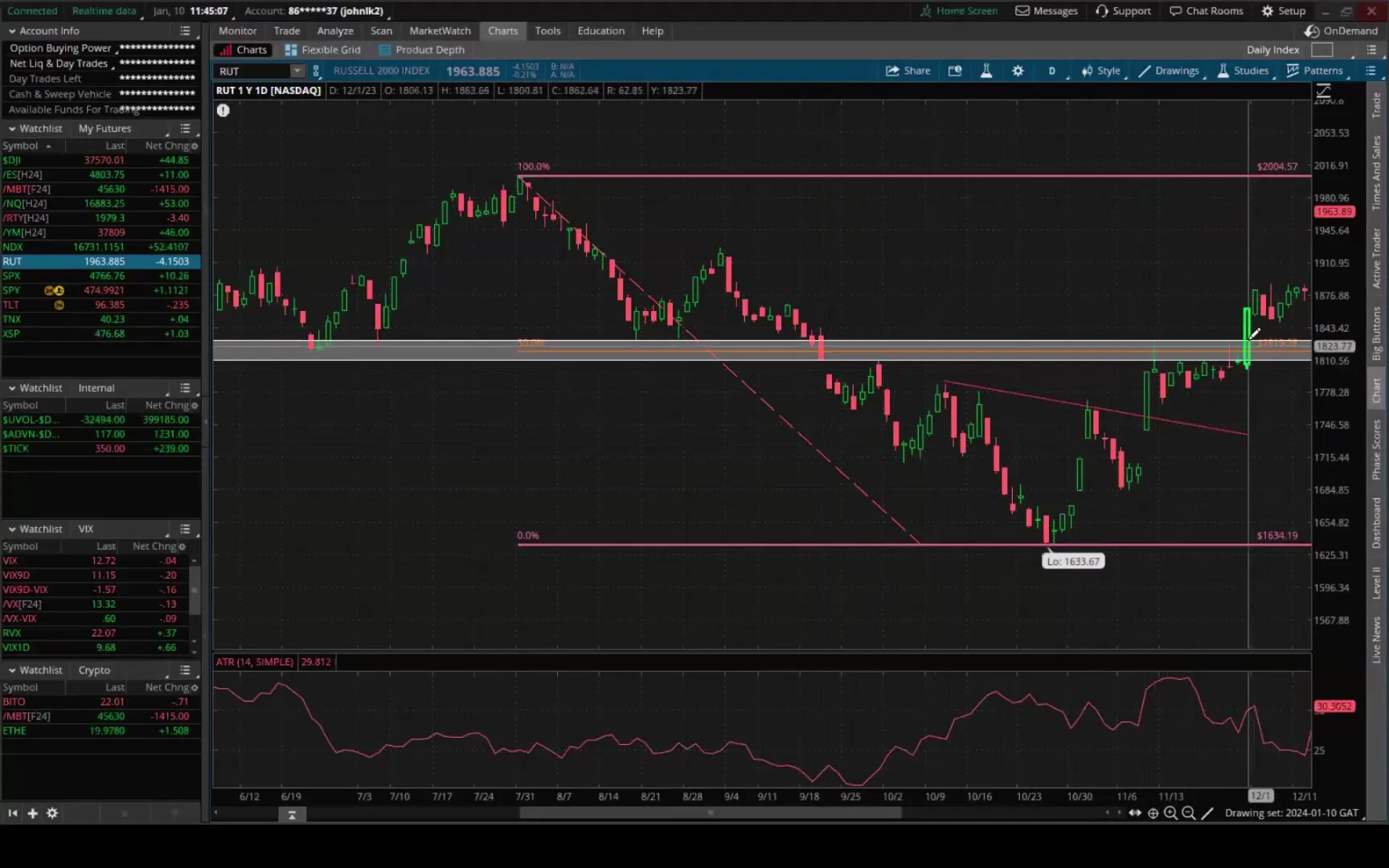The image size is (1389, 868).
Task: Zoom out the chart with magnifier minus
Action: pyautogui.click(x=1188, y=813)
